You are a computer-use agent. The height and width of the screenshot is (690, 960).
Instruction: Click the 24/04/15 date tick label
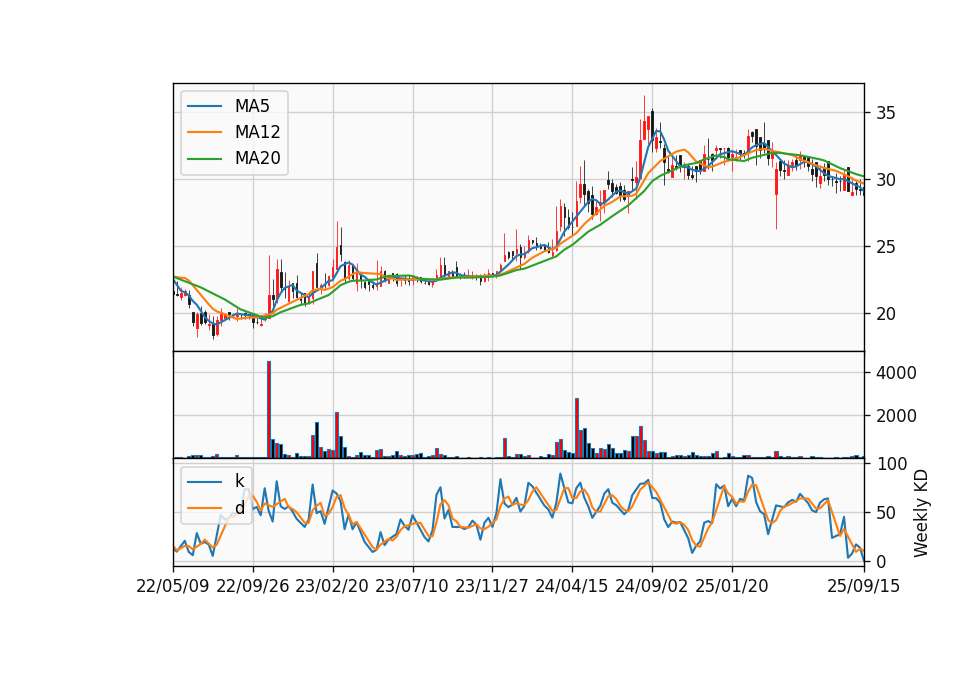572,586
